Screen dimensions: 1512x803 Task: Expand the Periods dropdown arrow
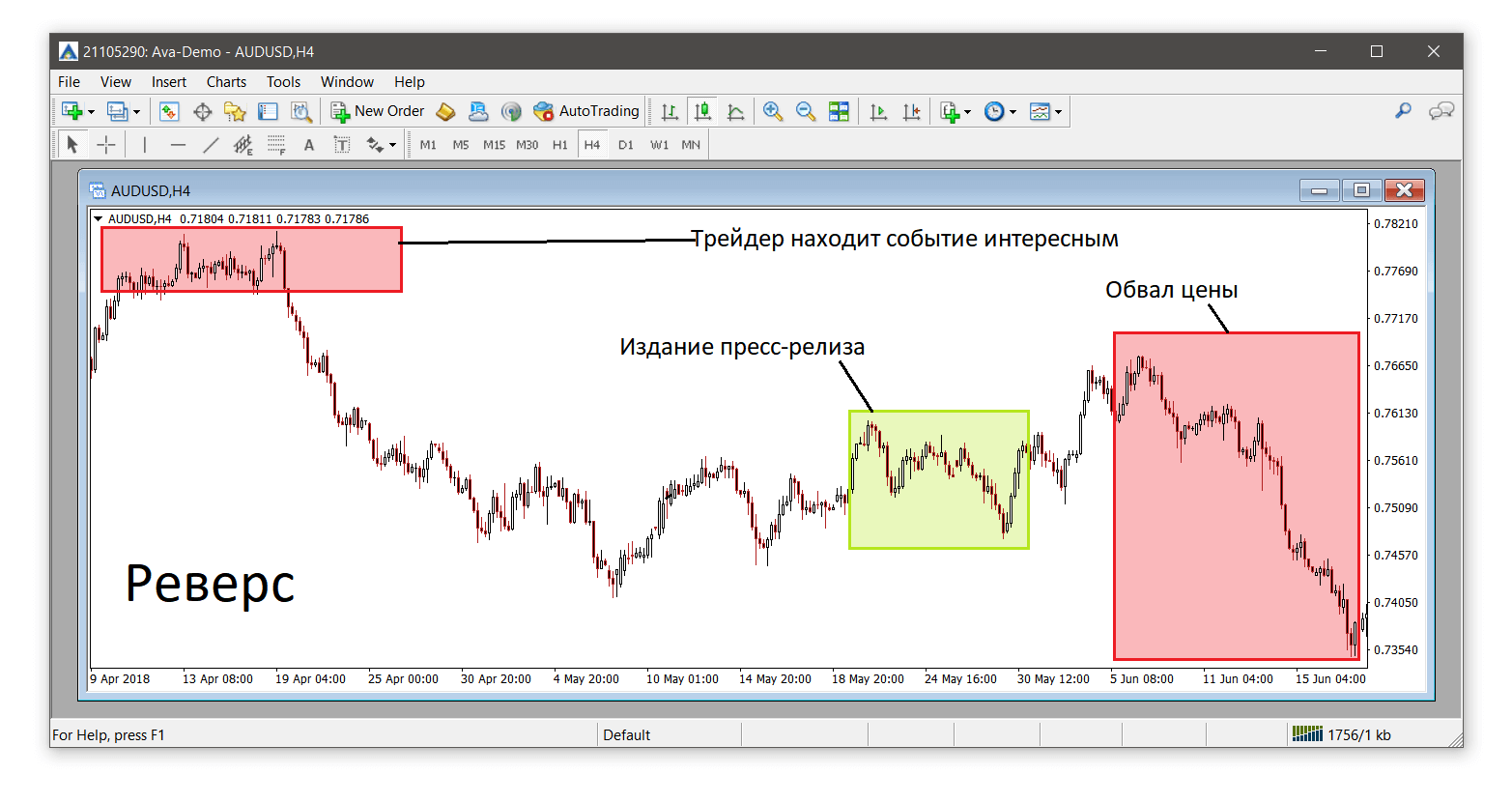point(1013,112)
